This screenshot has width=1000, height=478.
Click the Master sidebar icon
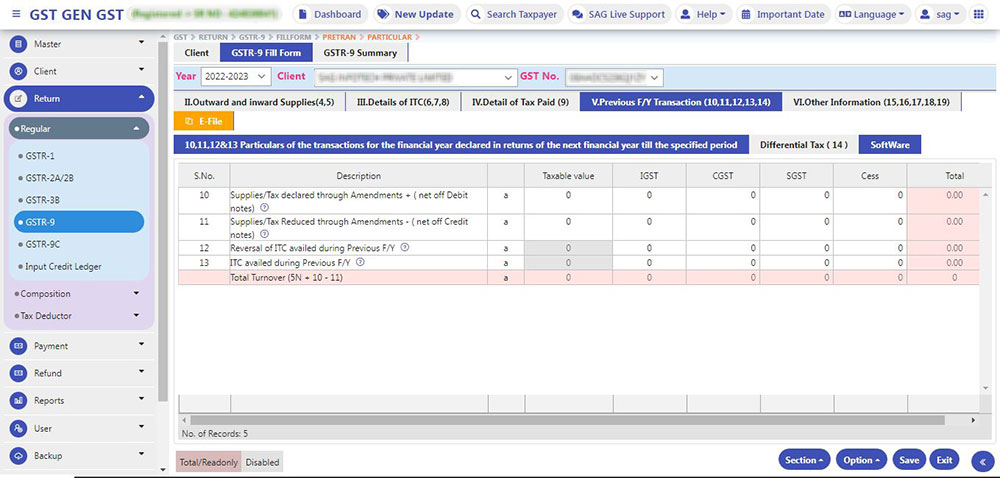coord(19,44)
